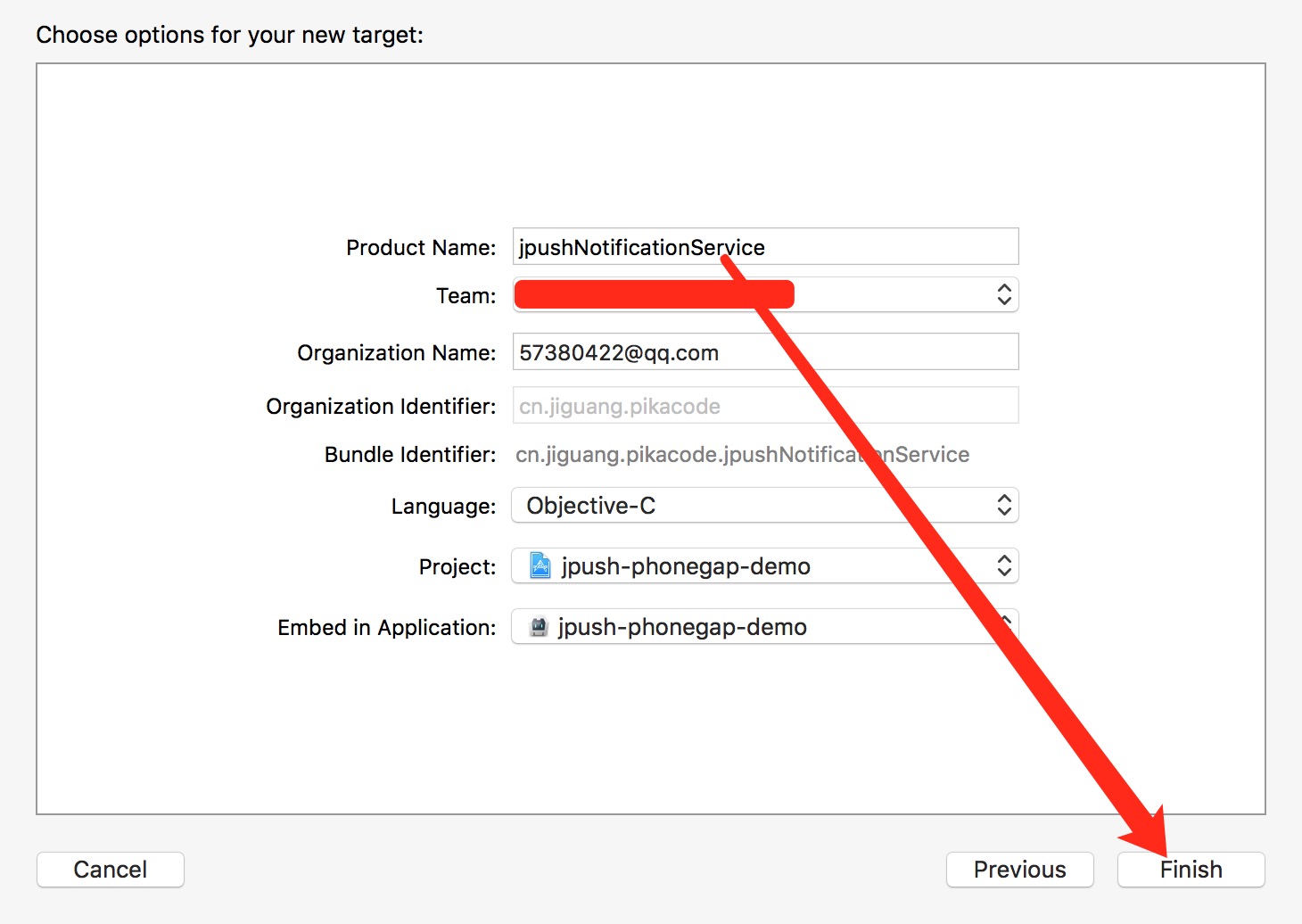Click the Organization Name label

pyautogui.click(x=396, y=352)
